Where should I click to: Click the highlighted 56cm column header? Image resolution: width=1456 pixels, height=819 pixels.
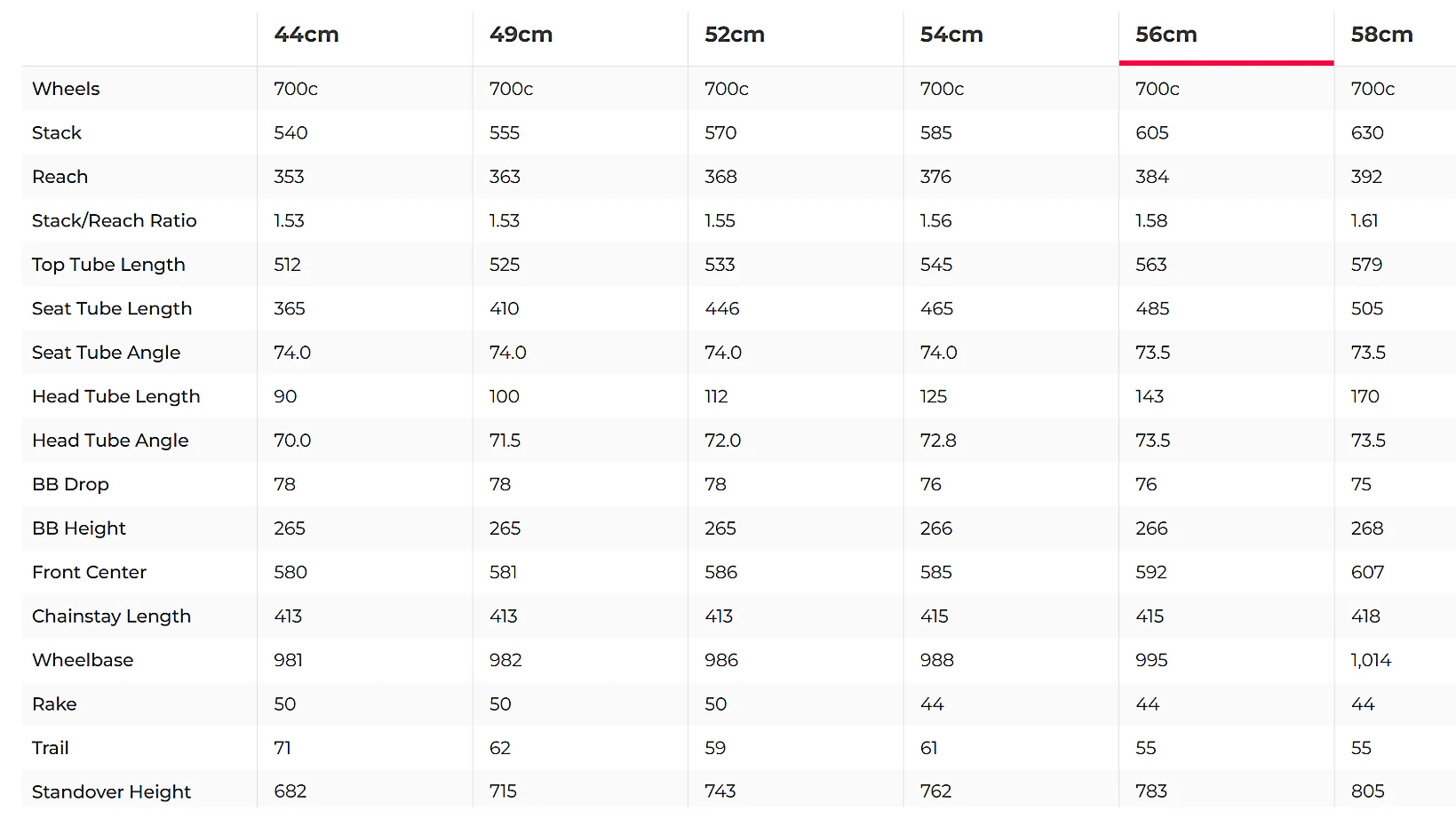pos(1166,35)
